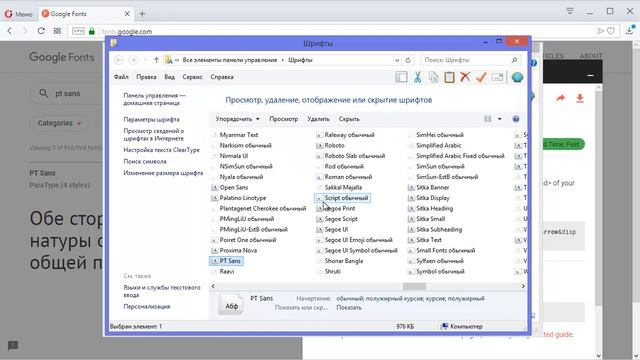Change the view layout icon in Fonts
The height and width of the screenshot is (360, 640).
coord(488,119)
